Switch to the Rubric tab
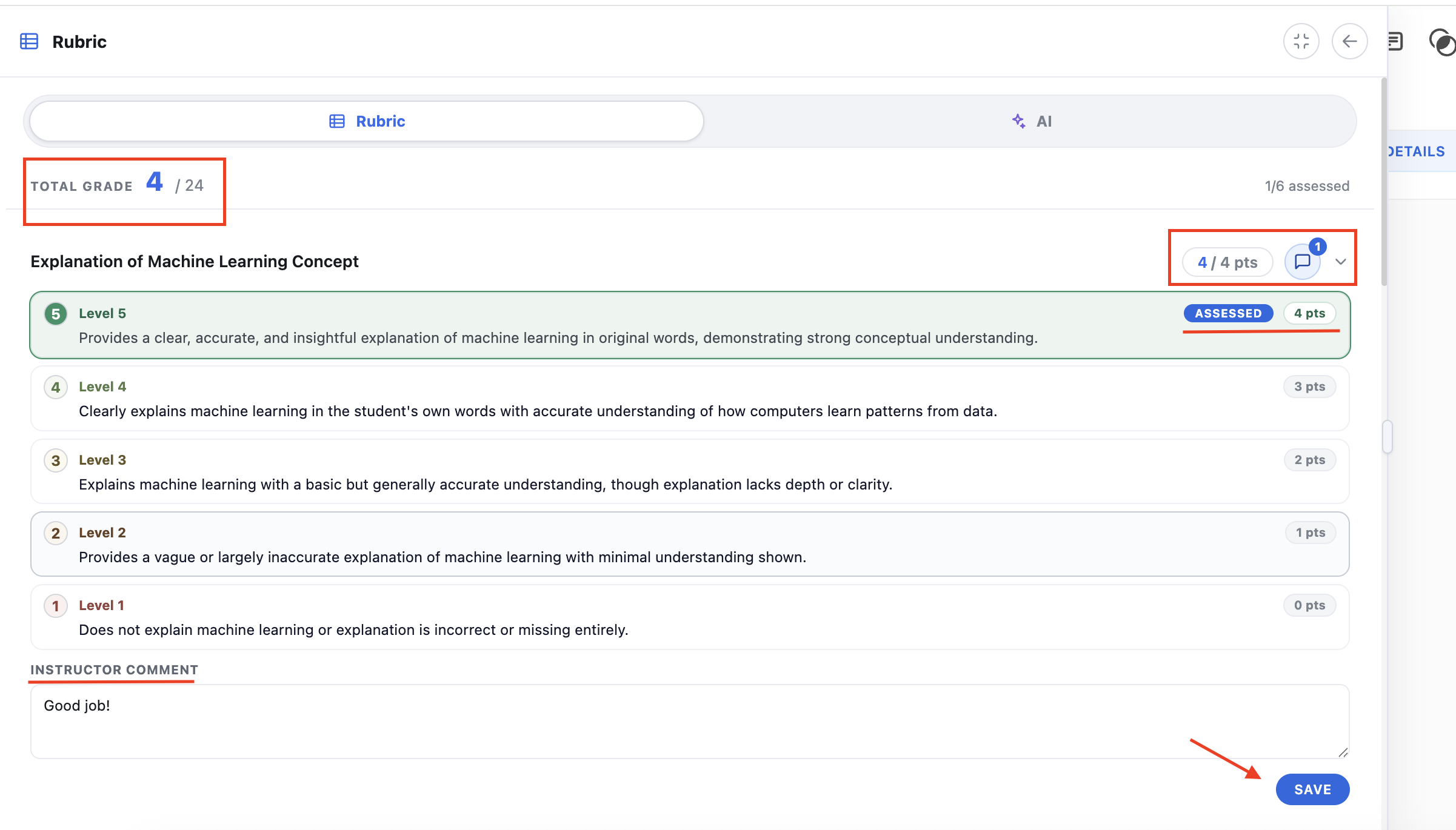Screen dimensions: 1456x830 [367, 121]
